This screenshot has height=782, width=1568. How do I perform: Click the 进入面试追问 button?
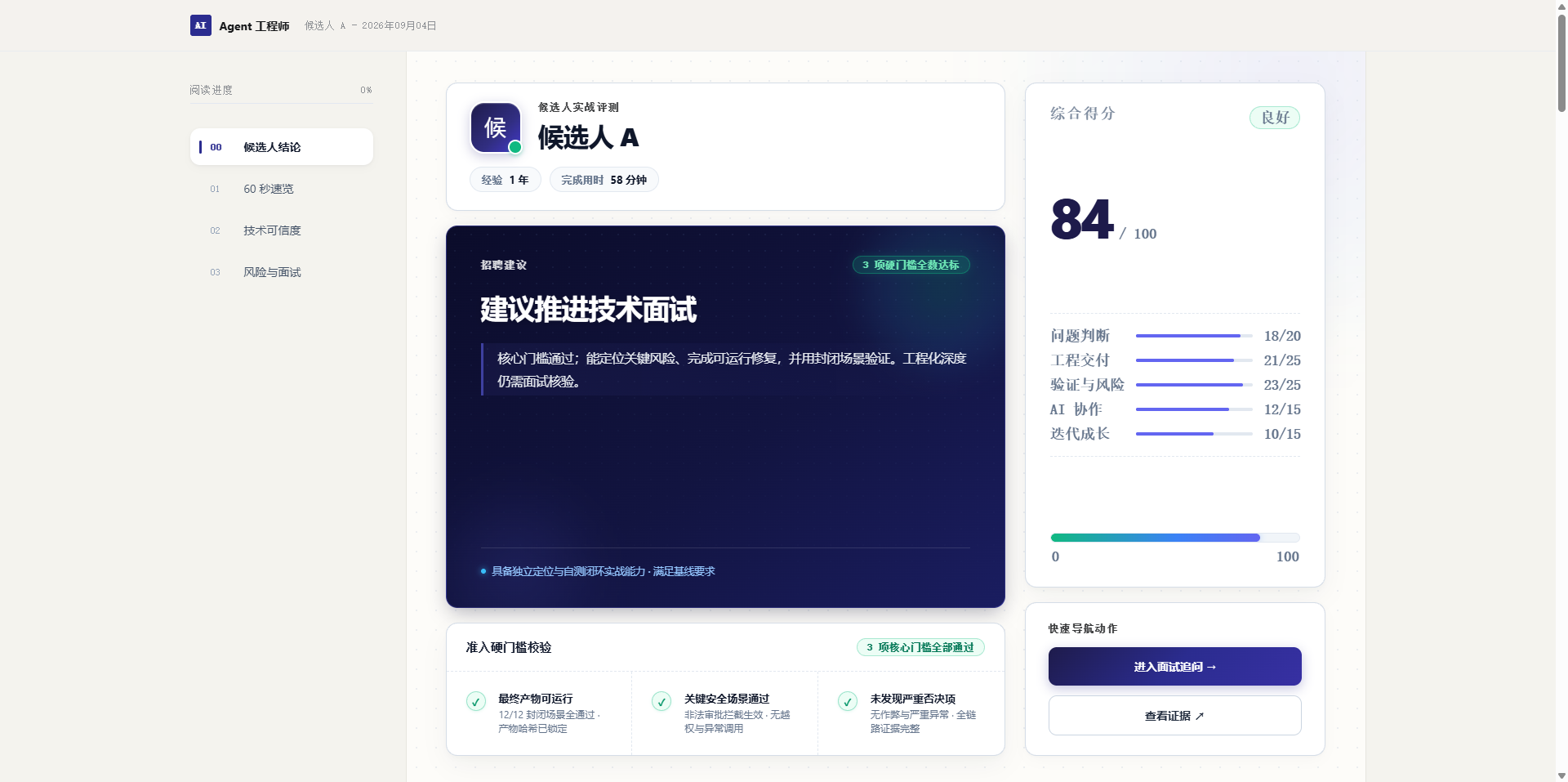(x=1175, y=667)
